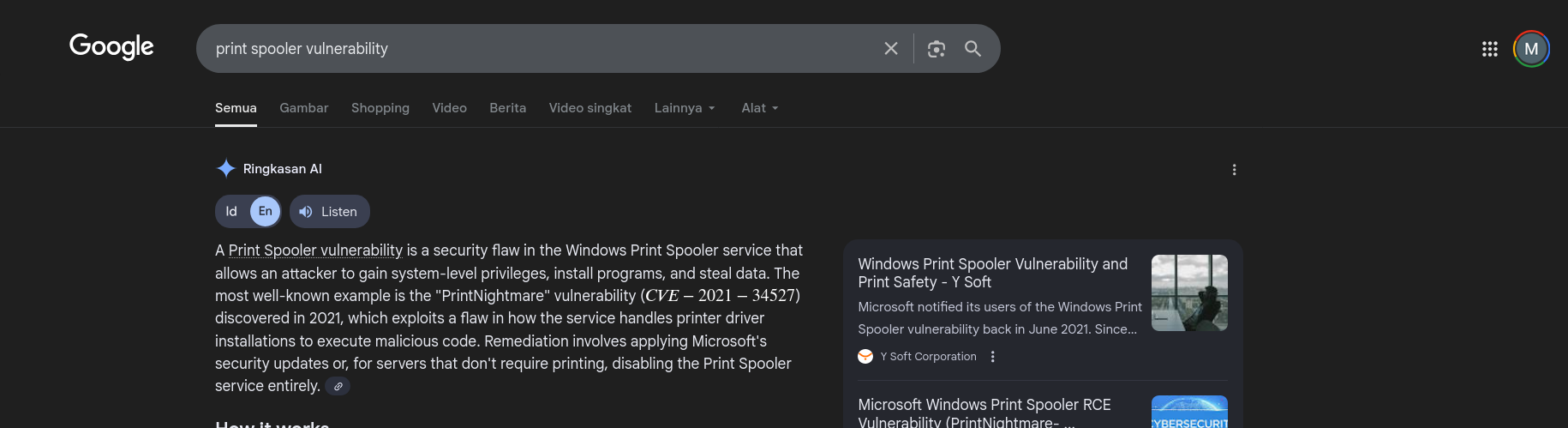This screenshot has height=428, width=1568.
Task: Expand the Alat tools dropdown
Action: (760, 108)
